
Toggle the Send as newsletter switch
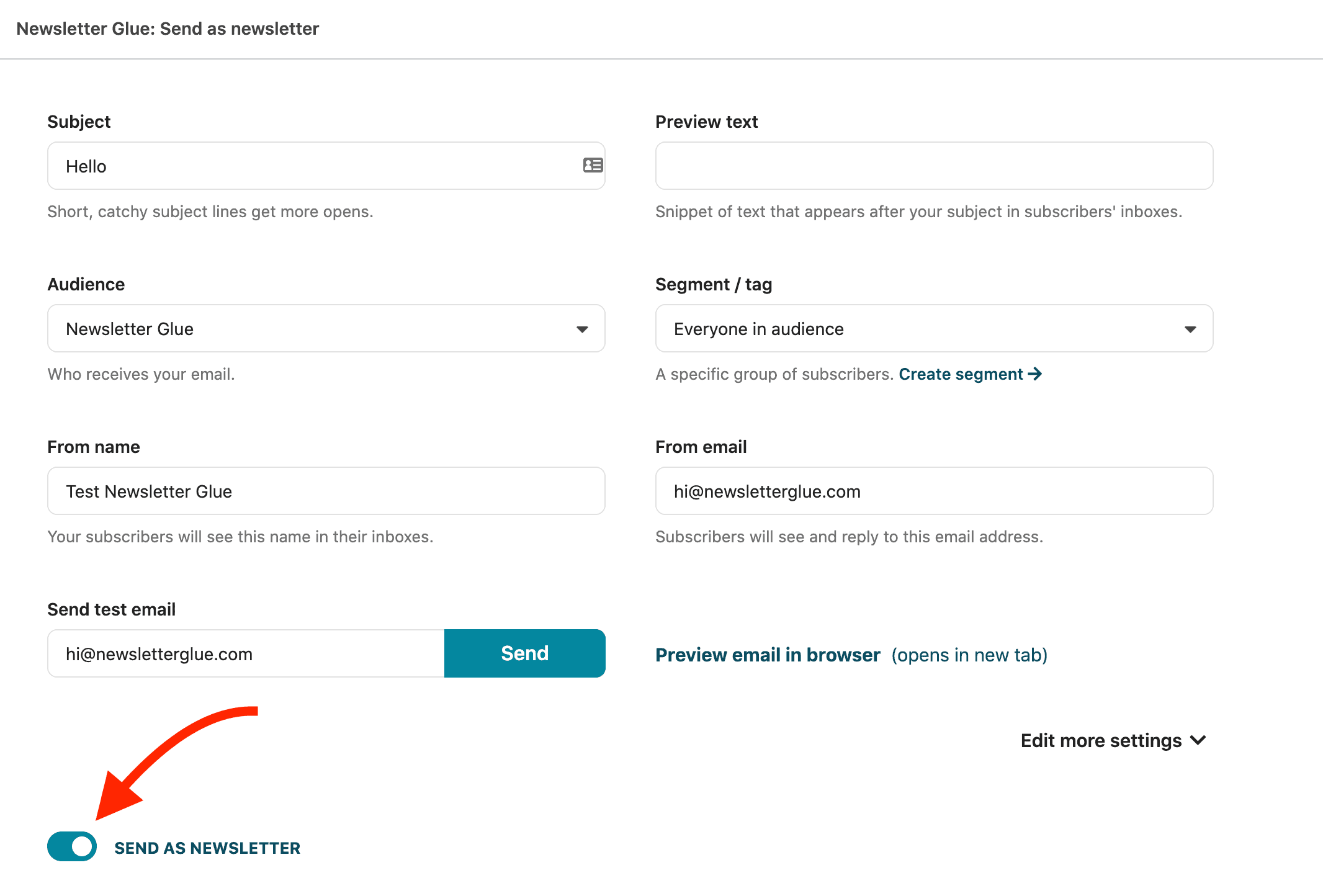point(72,847)
